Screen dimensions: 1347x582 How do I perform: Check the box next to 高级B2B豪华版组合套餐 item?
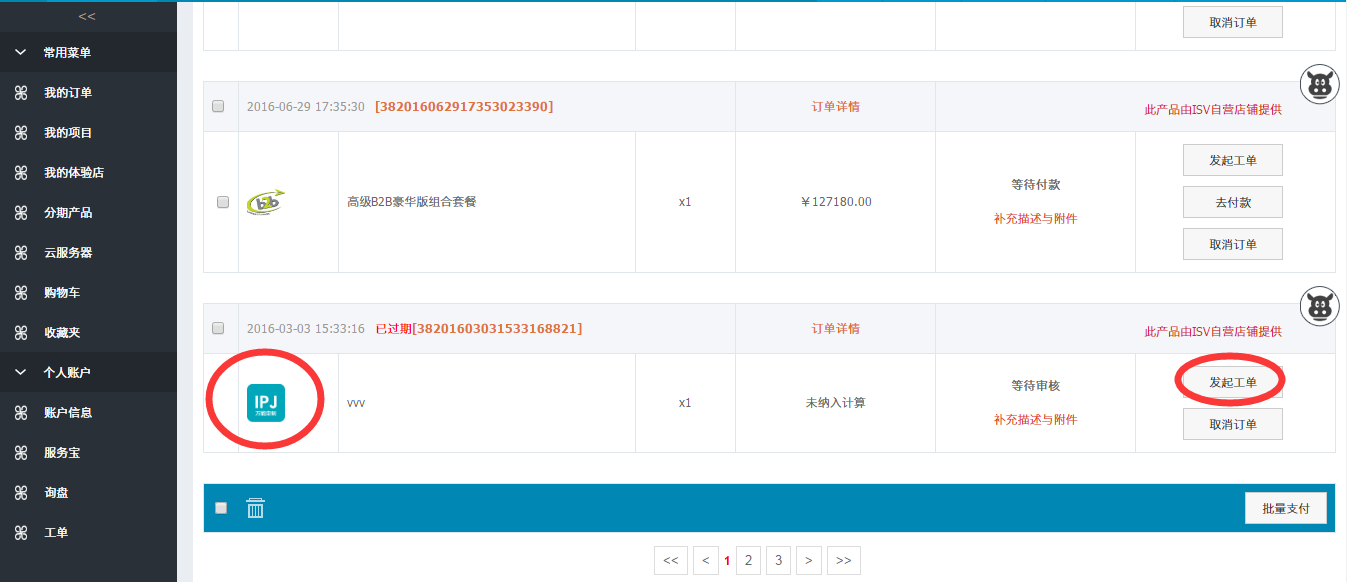(223, 202)
